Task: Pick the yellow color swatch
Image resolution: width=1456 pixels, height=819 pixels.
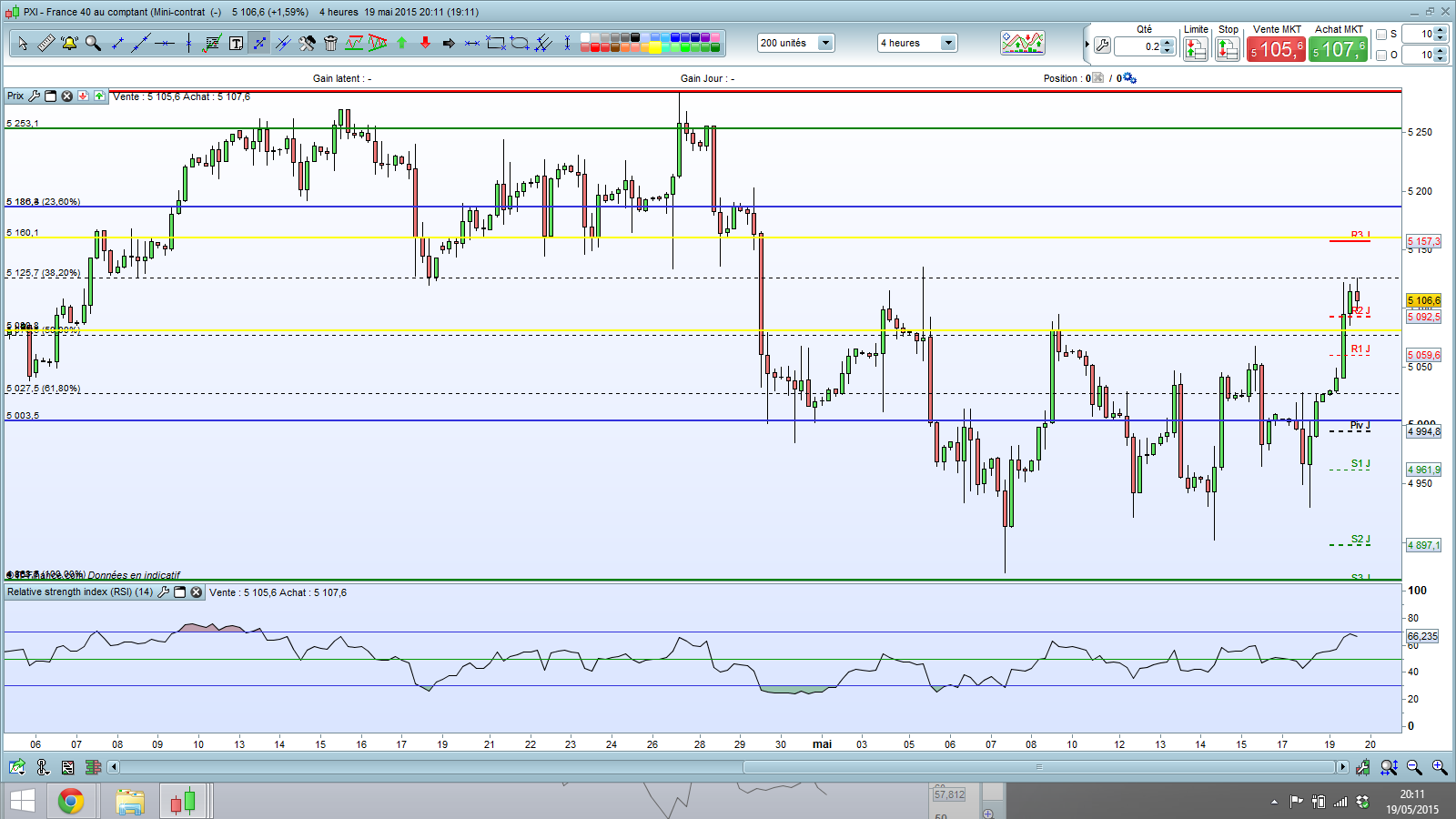Action: (x=655, y=47)
